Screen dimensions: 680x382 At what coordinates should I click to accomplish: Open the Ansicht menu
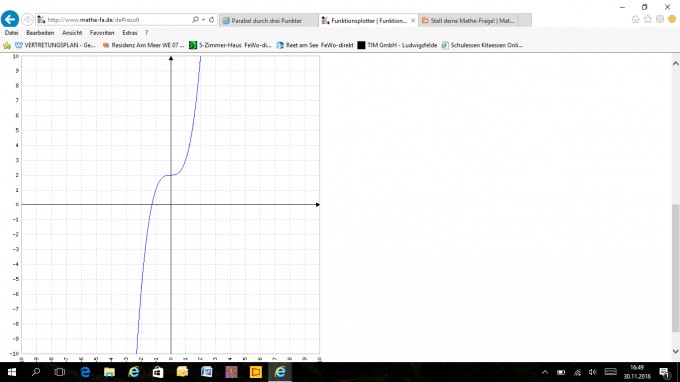click(72, 33)
